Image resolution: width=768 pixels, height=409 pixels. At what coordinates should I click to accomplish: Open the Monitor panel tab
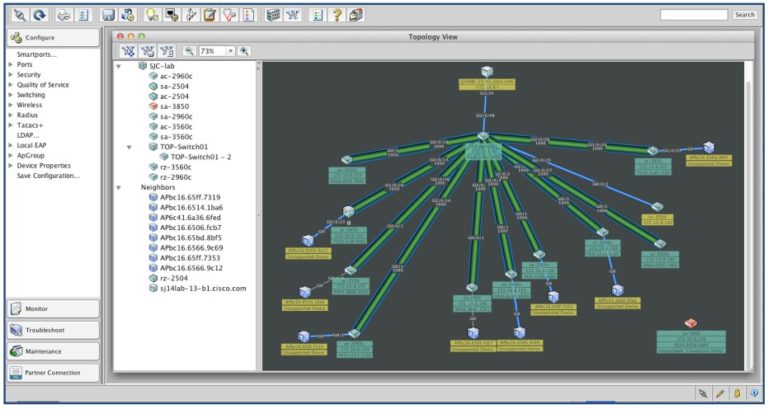[x=53, y=309]
